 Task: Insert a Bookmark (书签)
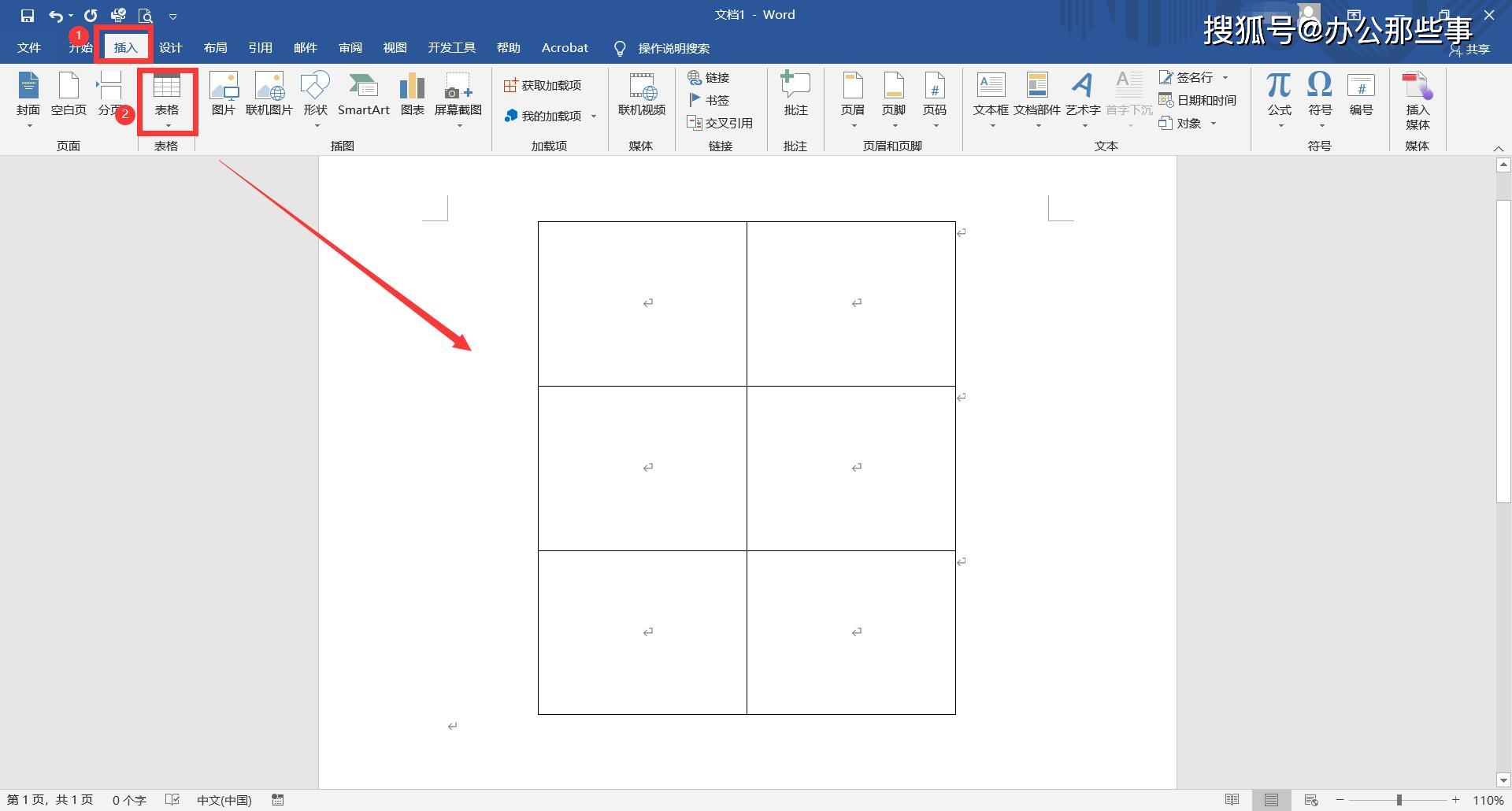[x=709, y=100]
